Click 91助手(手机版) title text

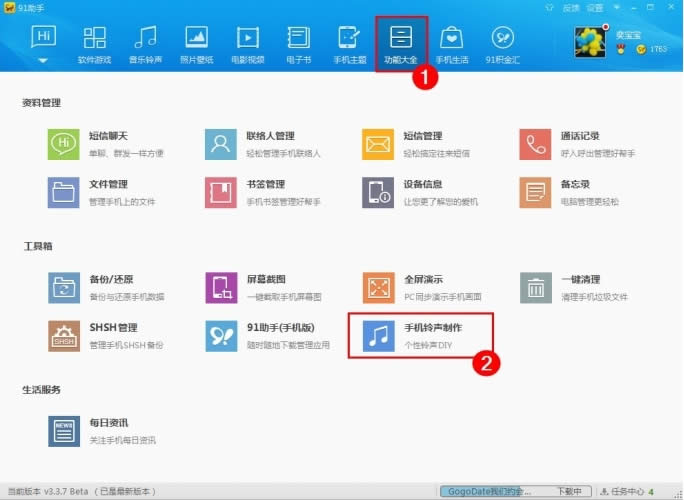[x=280, y=328]
